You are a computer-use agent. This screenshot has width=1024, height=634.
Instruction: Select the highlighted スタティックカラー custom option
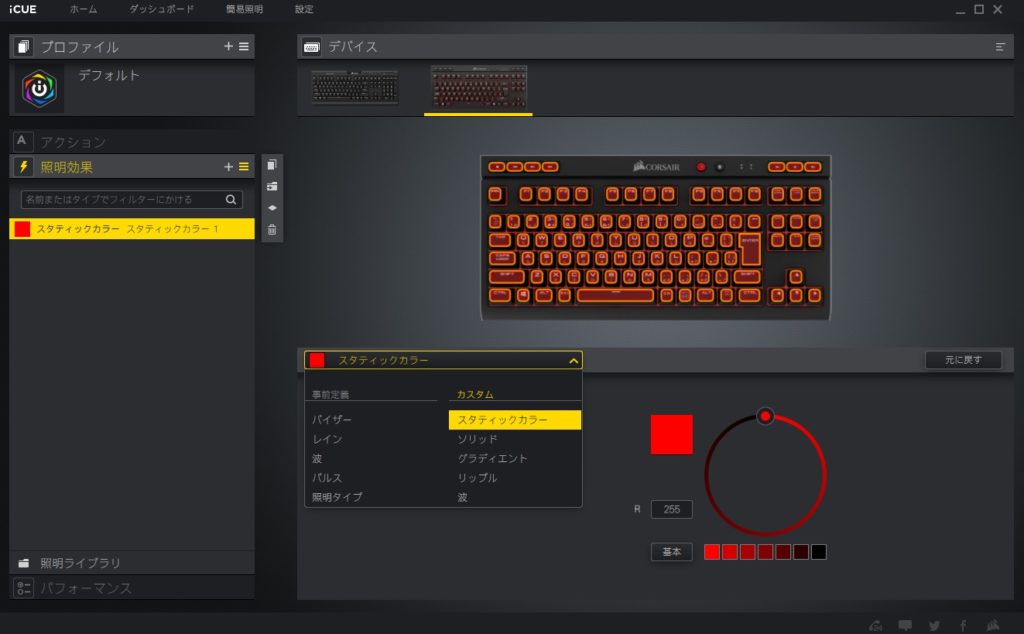coord(515,420)
